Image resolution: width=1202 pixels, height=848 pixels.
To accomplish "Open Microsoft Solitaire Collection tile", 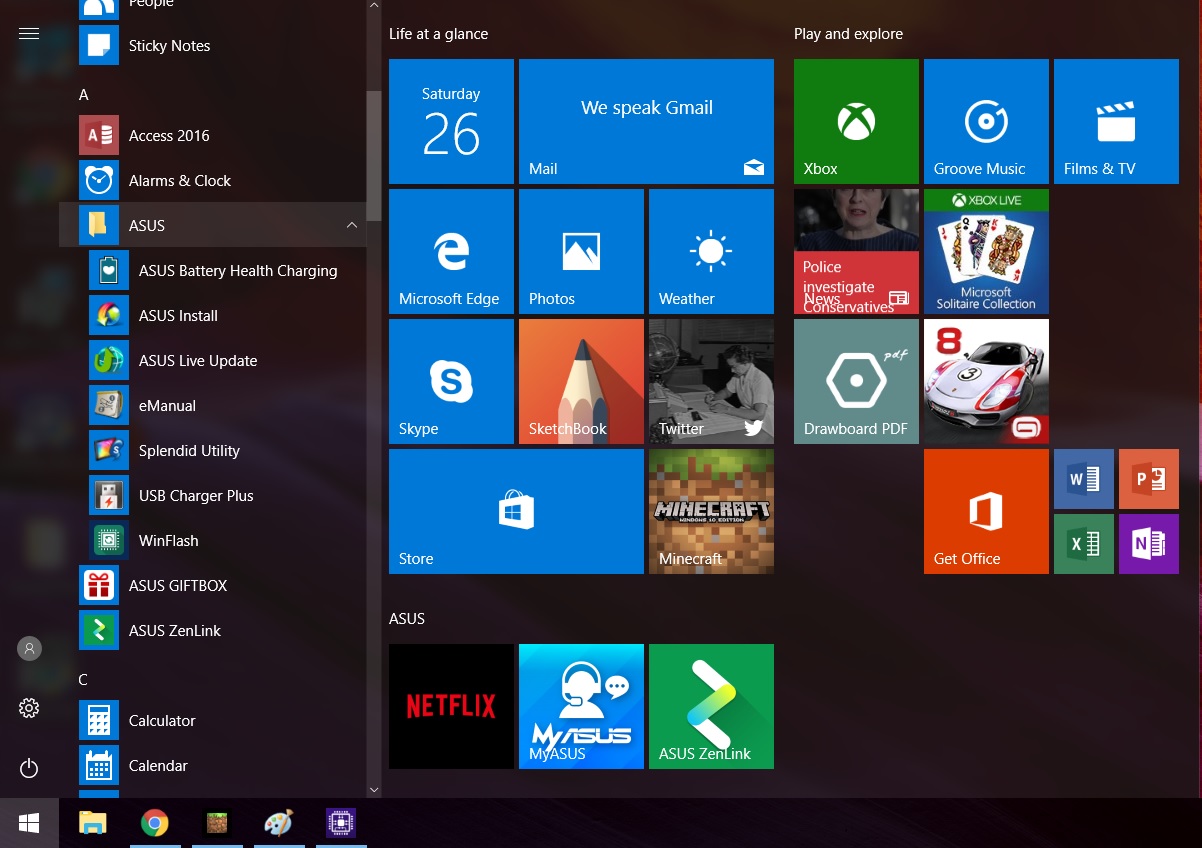I will click(x=986, y=251).
